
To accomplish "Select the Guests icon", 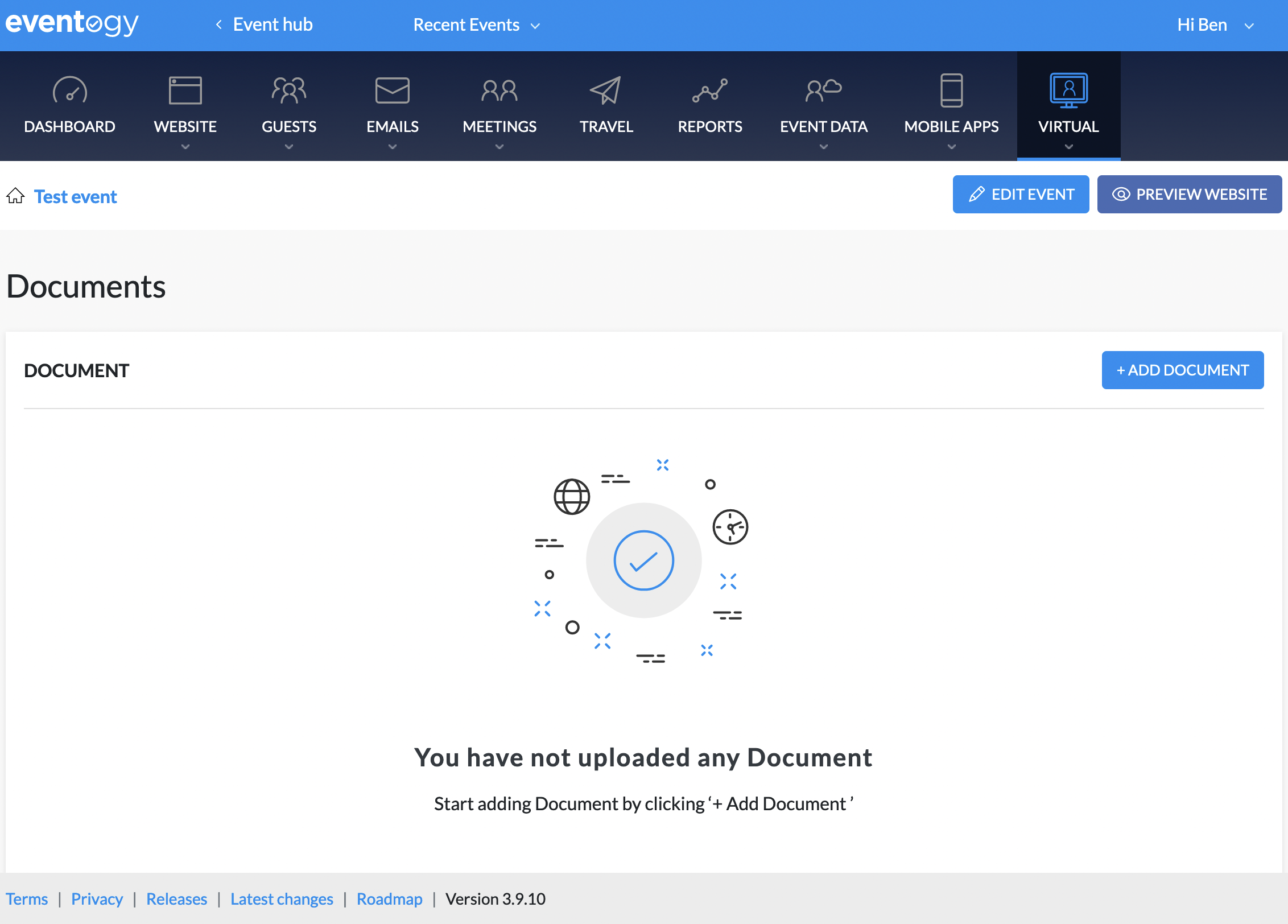I will click(288, 91).
